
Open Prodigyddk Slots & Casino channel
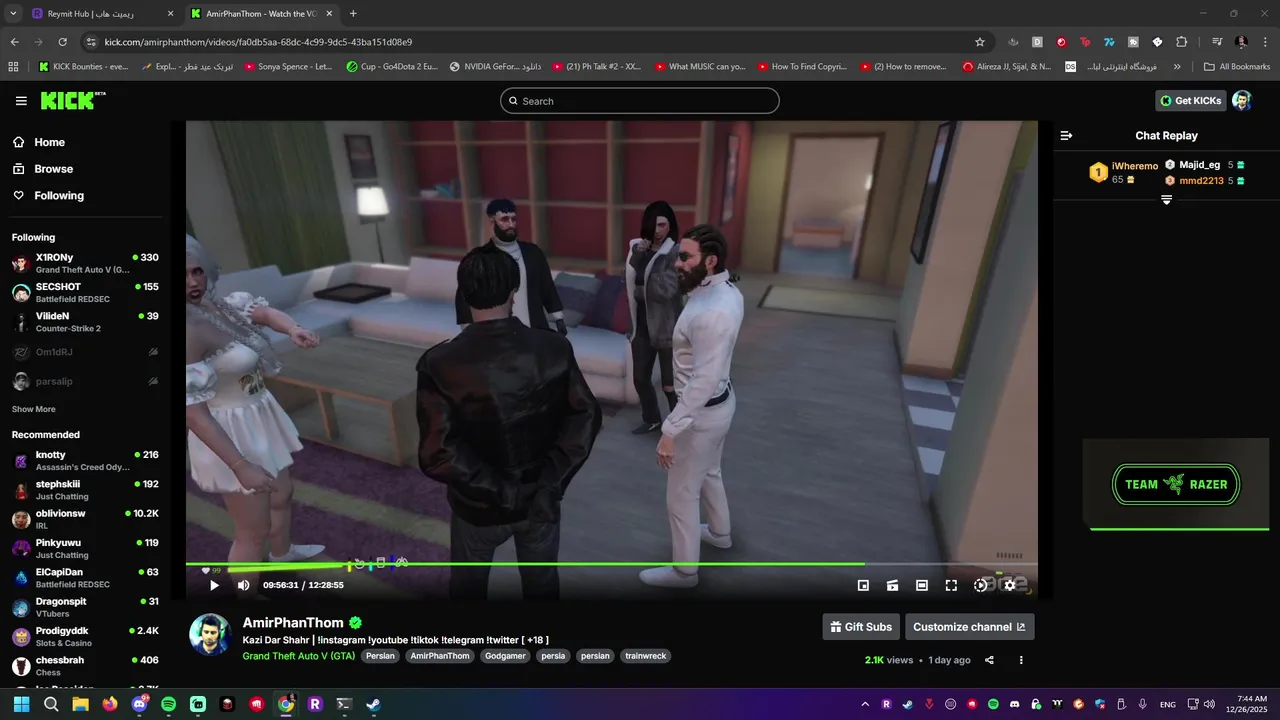tap(84, 637)
